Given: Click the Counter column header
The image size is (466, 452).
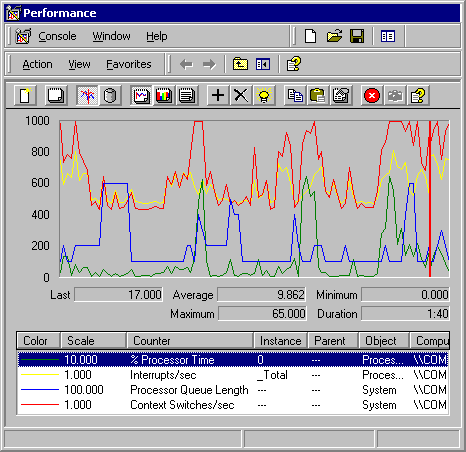Looking at the screenshot, I should (190, 341).
